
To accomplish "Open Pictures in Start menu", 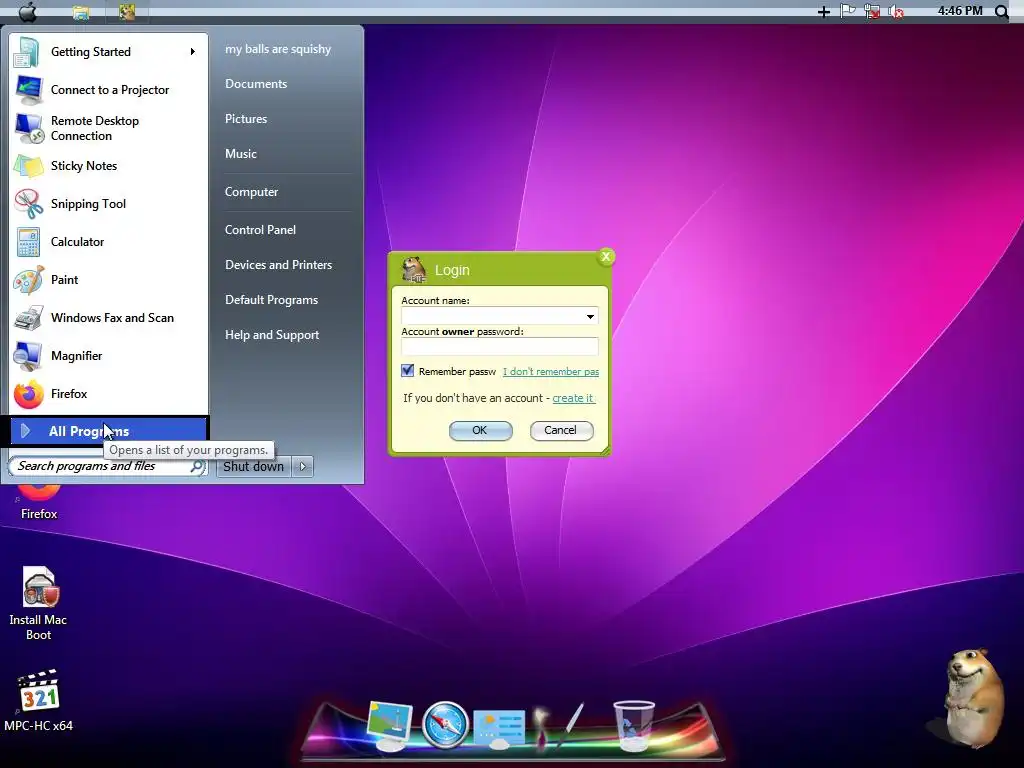I will (x=246, y=119).
